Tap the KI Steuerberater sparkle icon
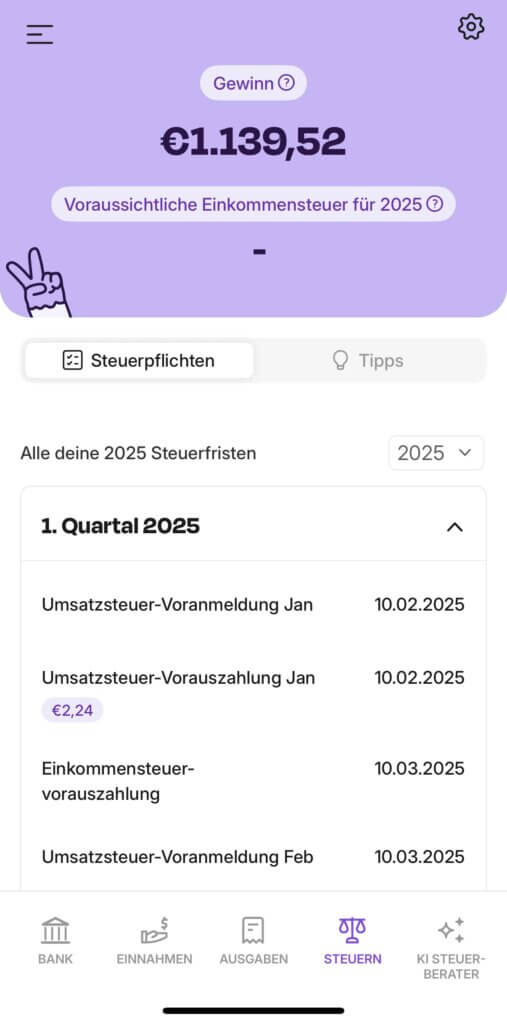Screen dimensions: 507x1024 click(x=451, y=930)
